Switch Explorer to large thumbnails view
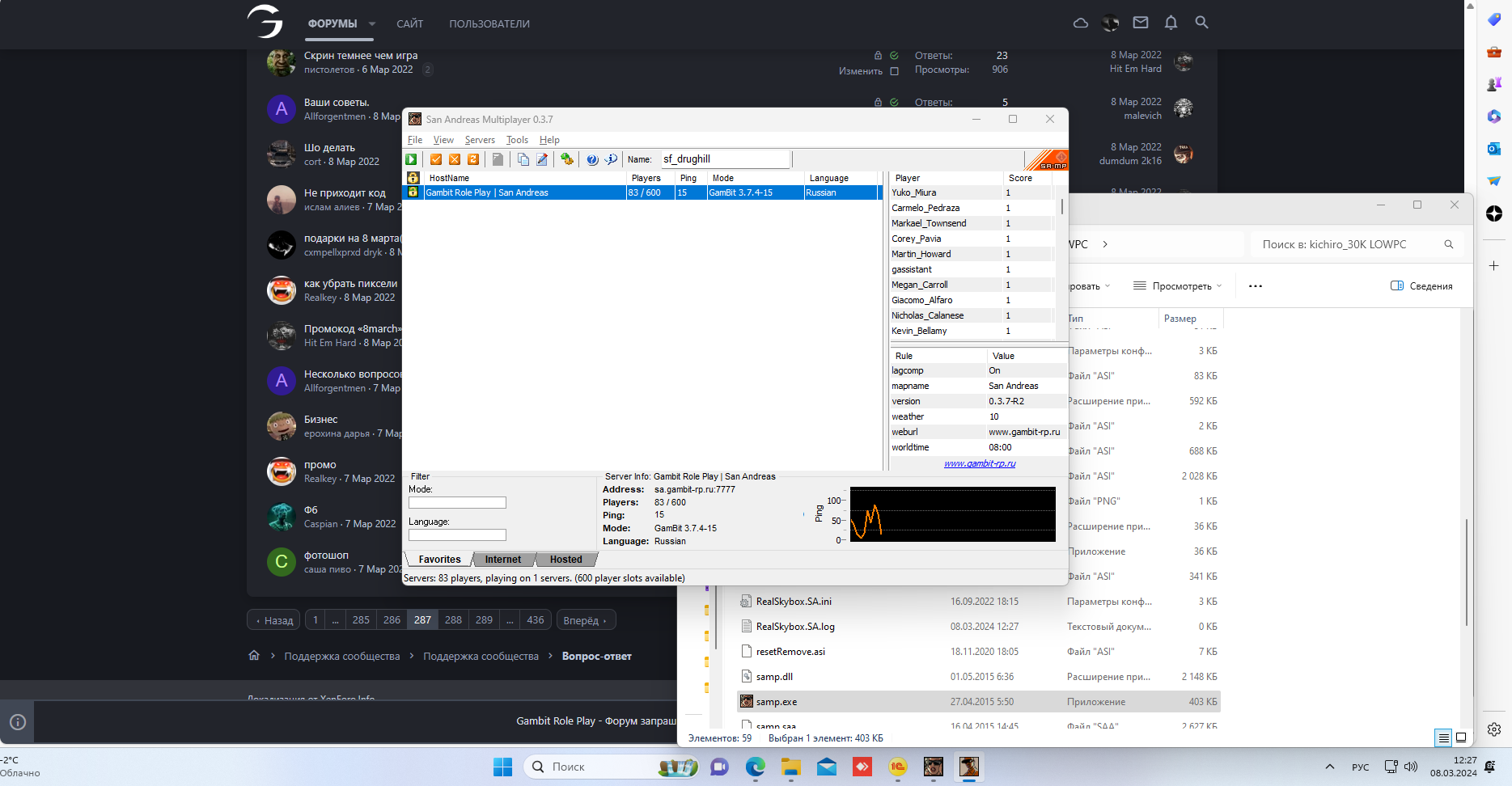Screen dimensions: 1512x786 (x=1461, y=737)
